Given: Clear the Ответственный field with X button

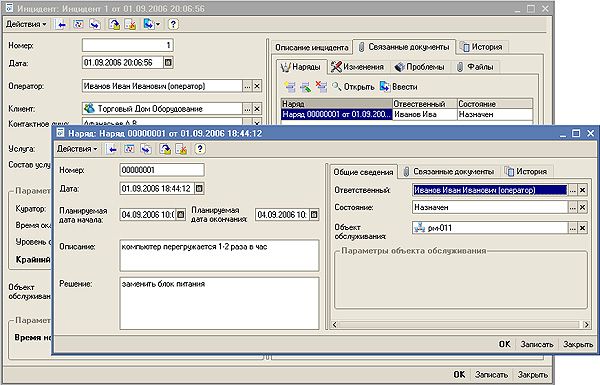Looking at the screenshot, I should tap(582, 190).
